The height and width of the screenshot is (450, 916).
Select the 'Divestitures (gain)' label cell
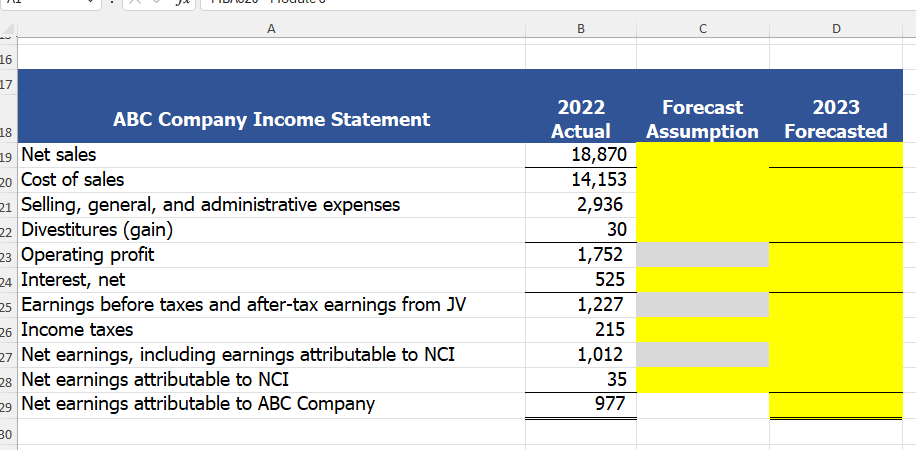[x=271, y=230]
